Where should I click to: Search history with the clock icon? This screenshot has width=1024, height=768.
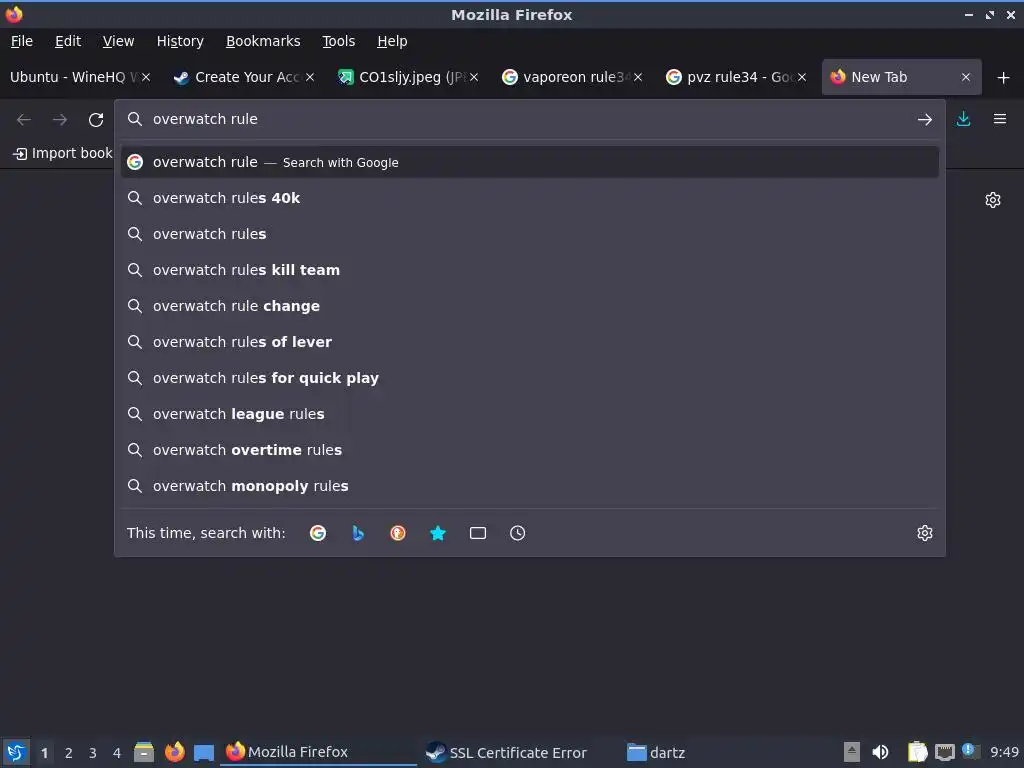[x=517, y=533]
